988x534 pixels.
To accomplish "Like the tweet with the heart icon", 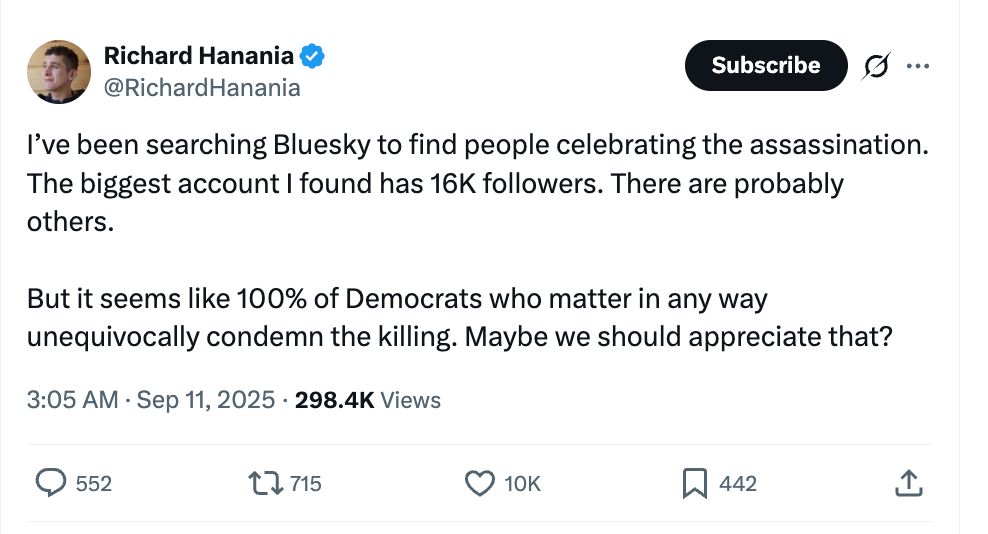I will pyautogui.click(x=480, y=484).
